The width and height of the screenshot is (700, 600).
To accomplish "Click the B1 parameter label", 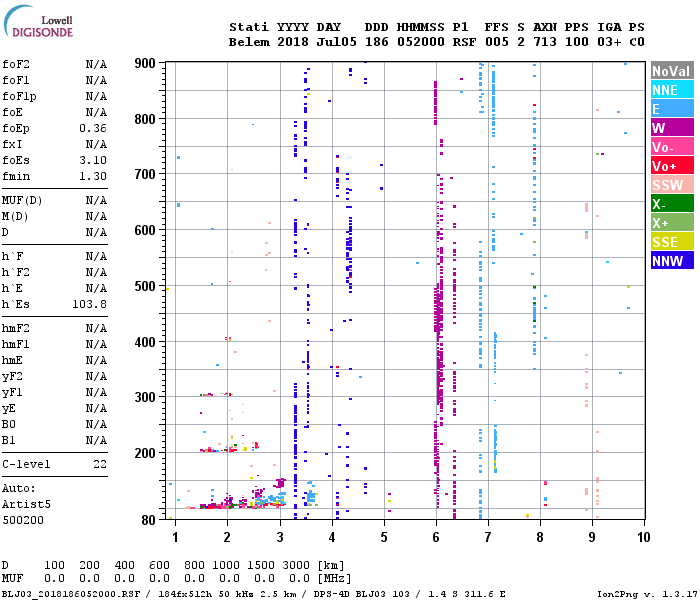I will pos(9,441).
